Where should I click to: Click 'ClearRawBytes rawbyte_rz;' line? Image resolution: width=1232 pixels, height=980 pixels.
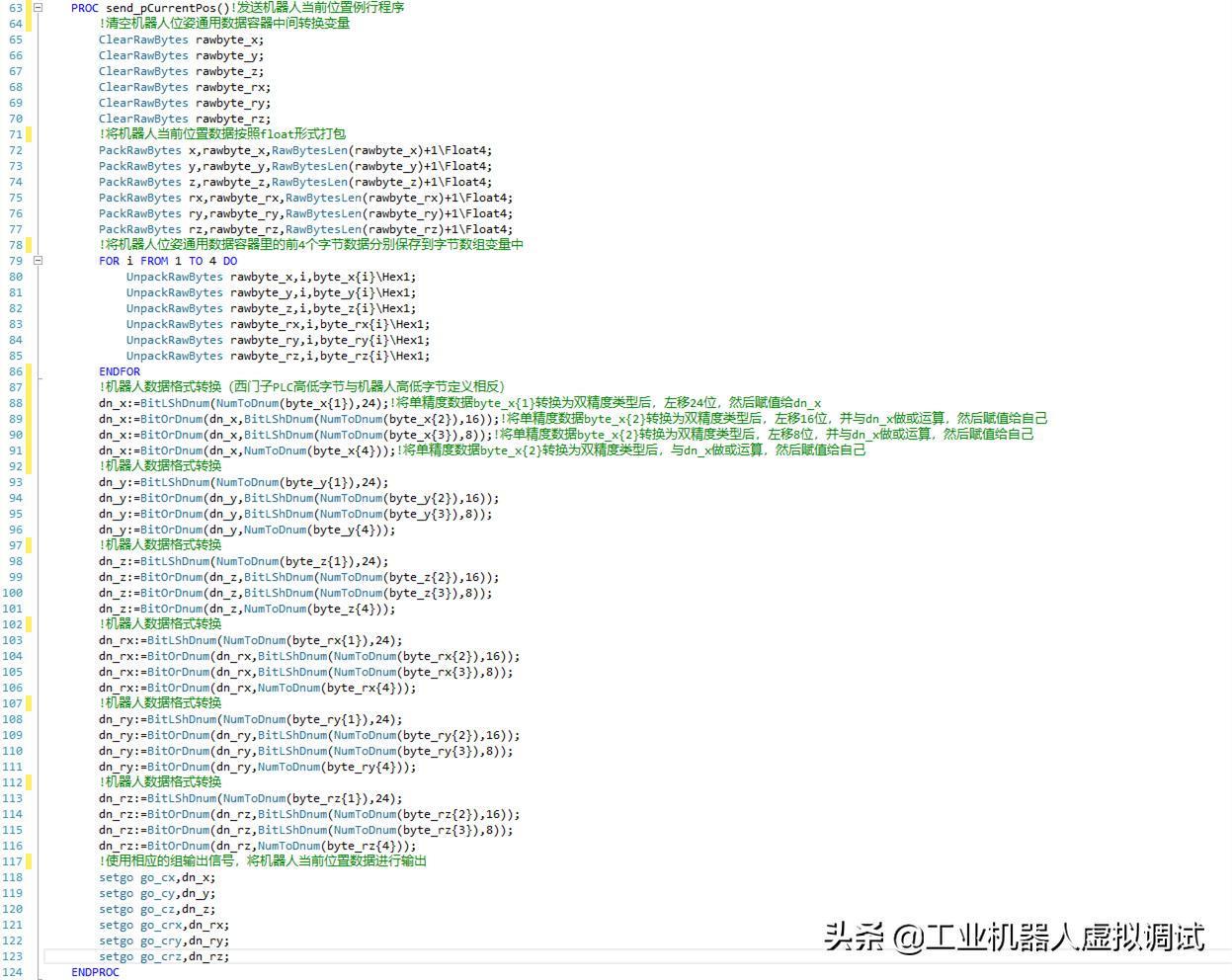pyautogui.click(x=185, y=119)
